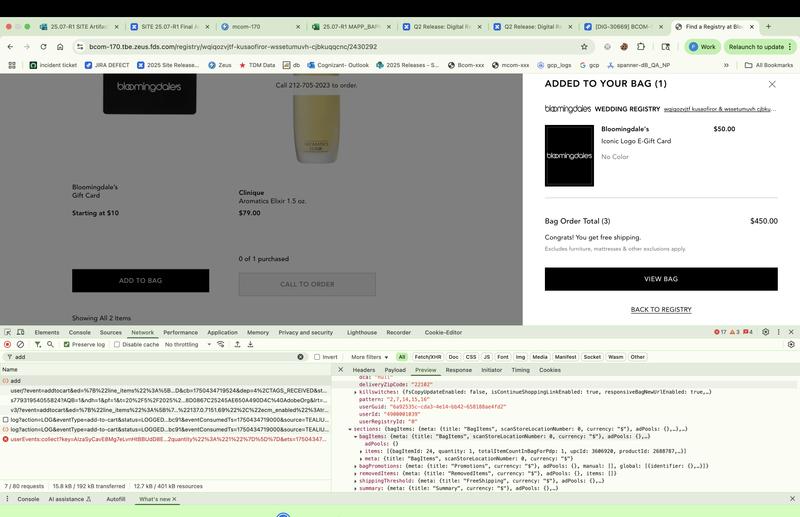Expand the shippingThreshold object in preview
The width and height of the screenshot is (800, 517).
356,481
